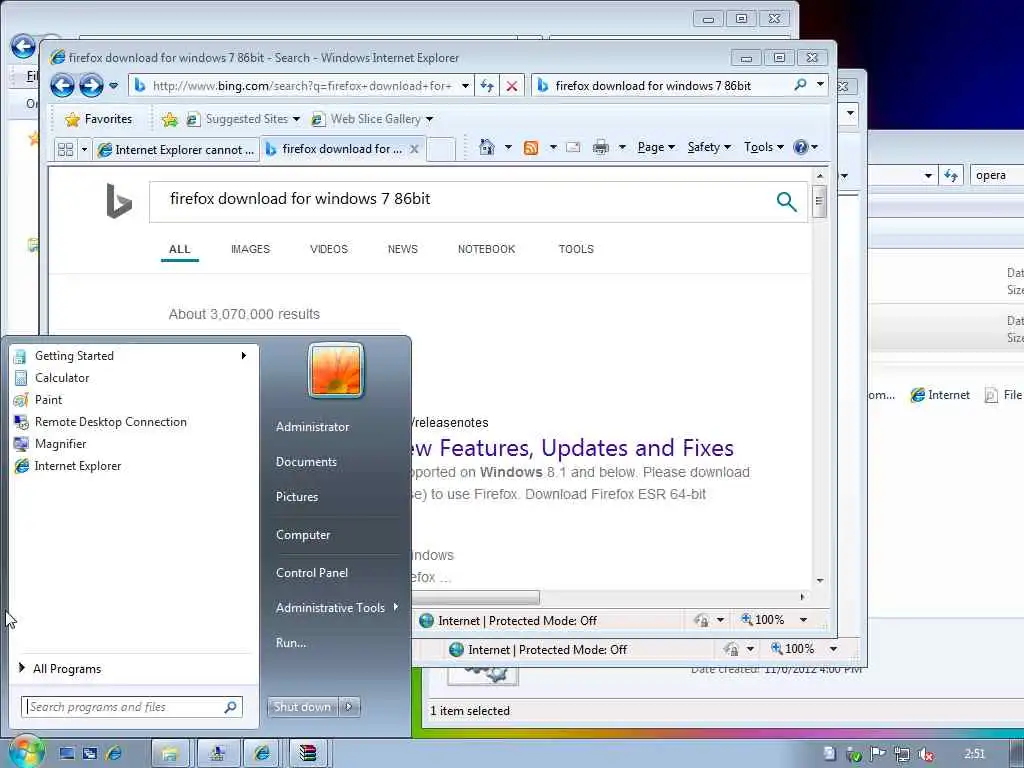Open search provider dropdown arrow

[x=820, y=85]
